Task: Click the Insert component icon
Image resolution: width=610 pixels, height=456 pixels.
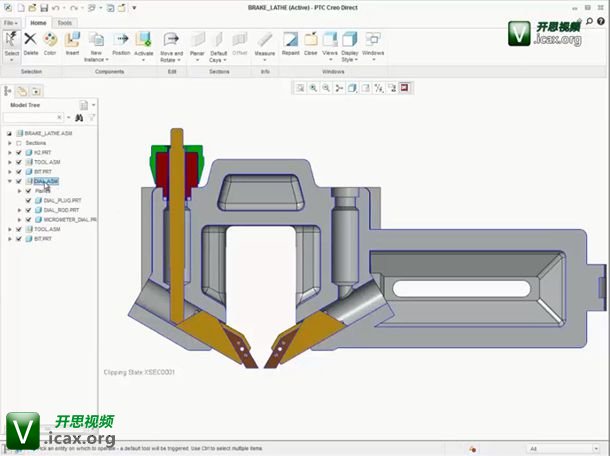Action: pos(73,42)
